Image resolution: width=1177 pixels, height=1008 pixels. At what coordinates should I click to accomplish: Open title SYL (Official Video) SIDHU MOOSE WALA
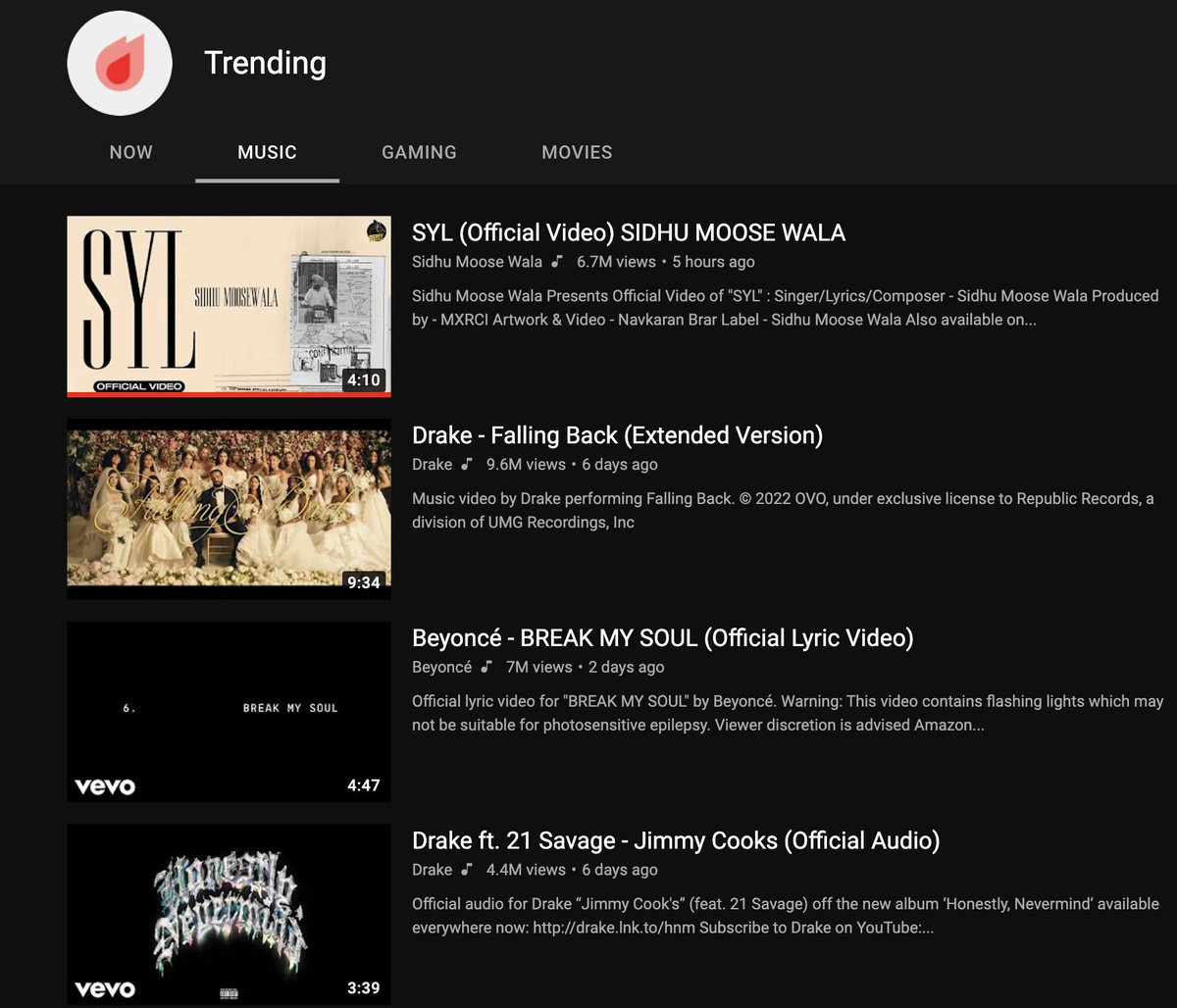coord(629,232)
